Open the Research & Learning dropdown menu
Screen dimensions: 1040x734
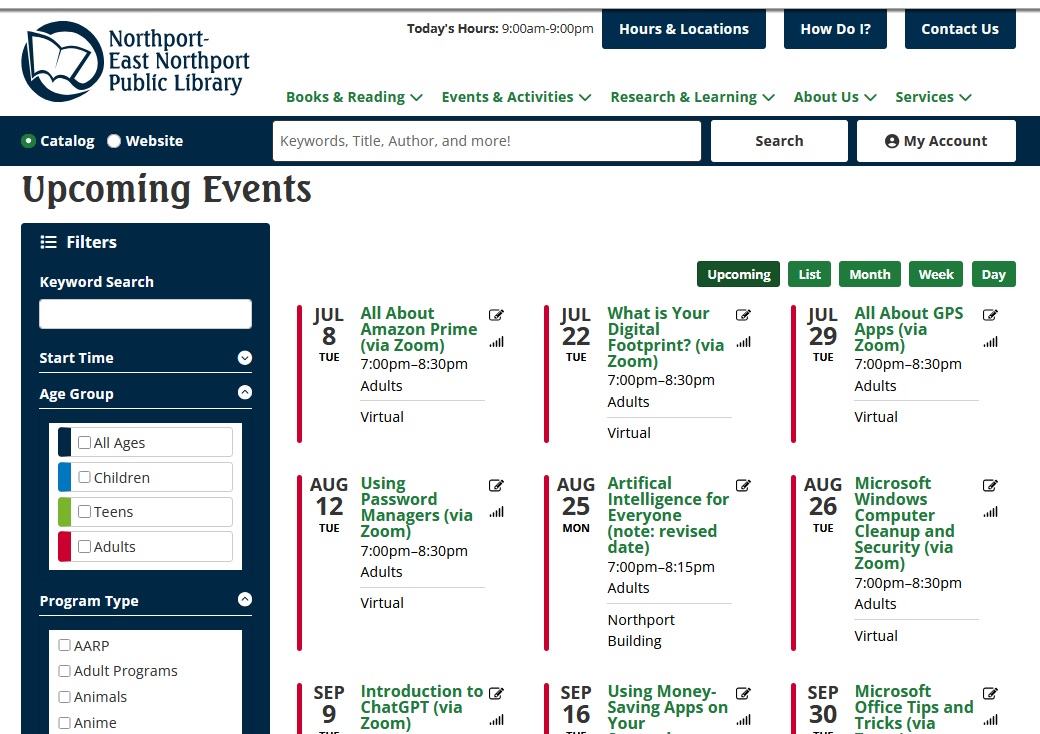[x=692, y=97]
